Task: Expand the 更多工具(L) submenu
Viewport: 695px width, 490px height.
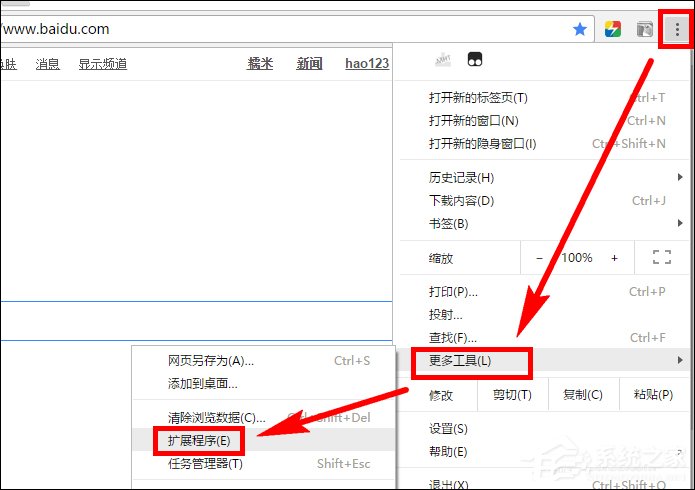Action: (x=546, y=360)
